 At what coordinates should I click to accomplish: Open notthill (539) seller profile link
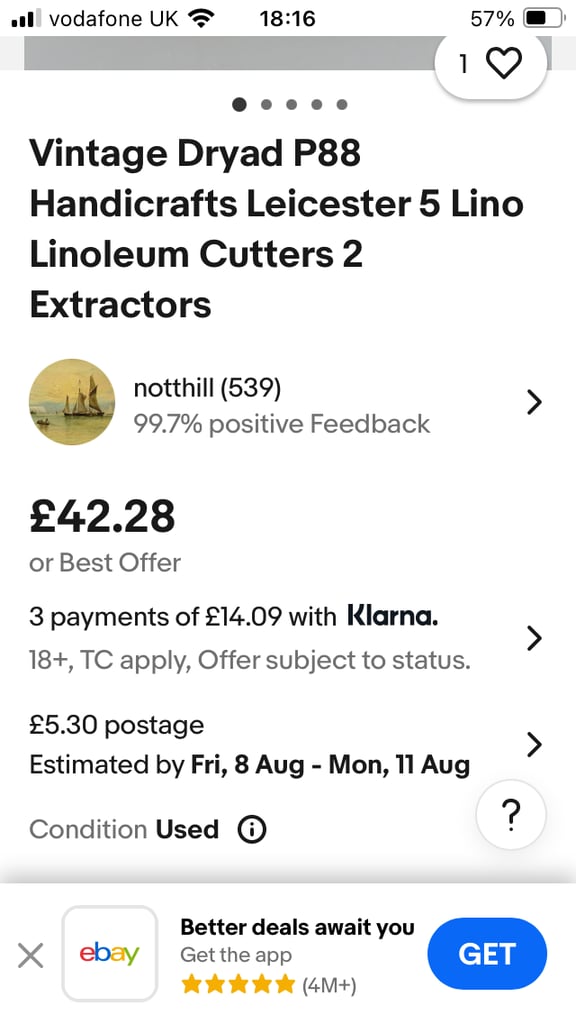point(207,389)
